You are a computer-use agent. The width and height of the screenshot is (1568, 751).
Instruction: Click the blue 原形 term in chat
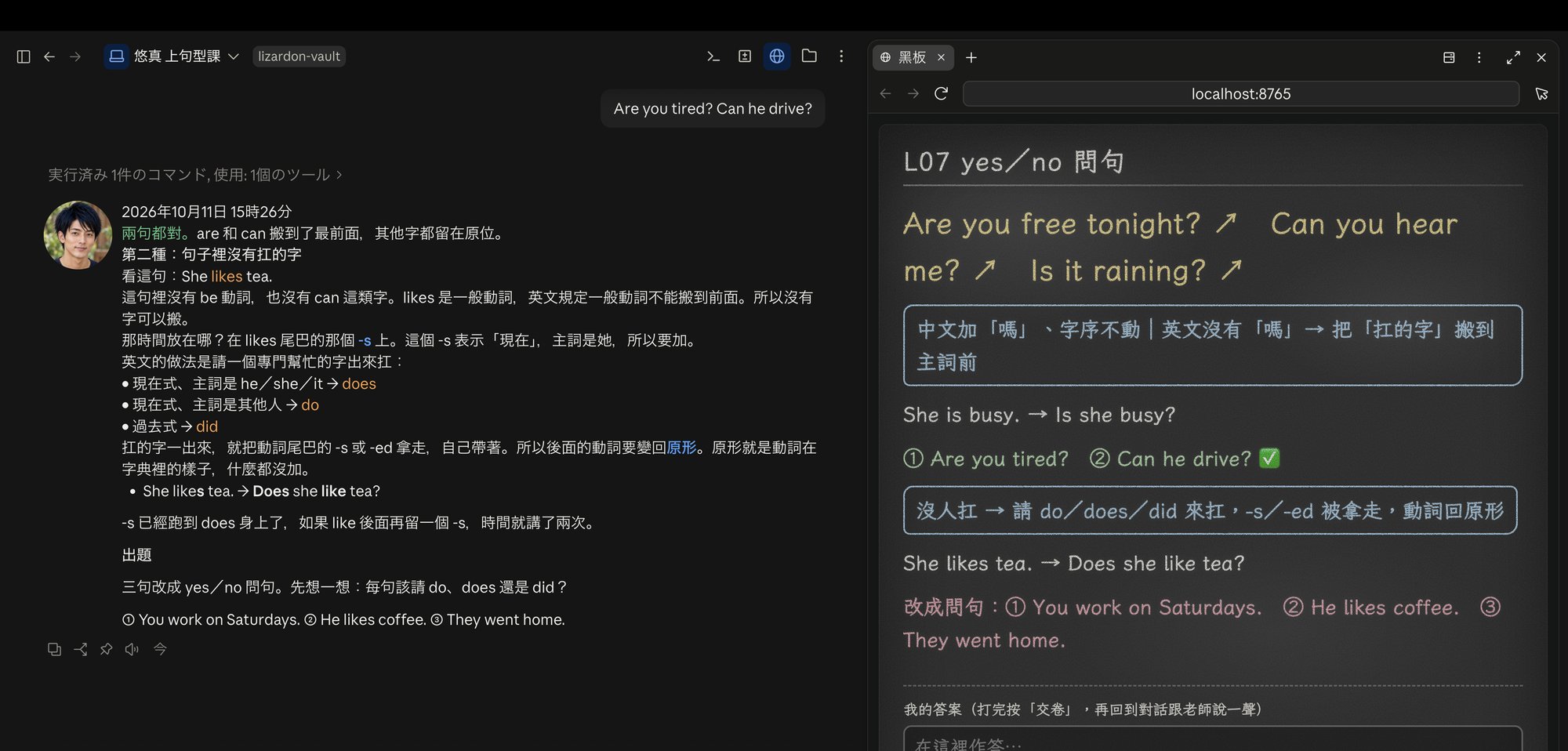(681, 448)
